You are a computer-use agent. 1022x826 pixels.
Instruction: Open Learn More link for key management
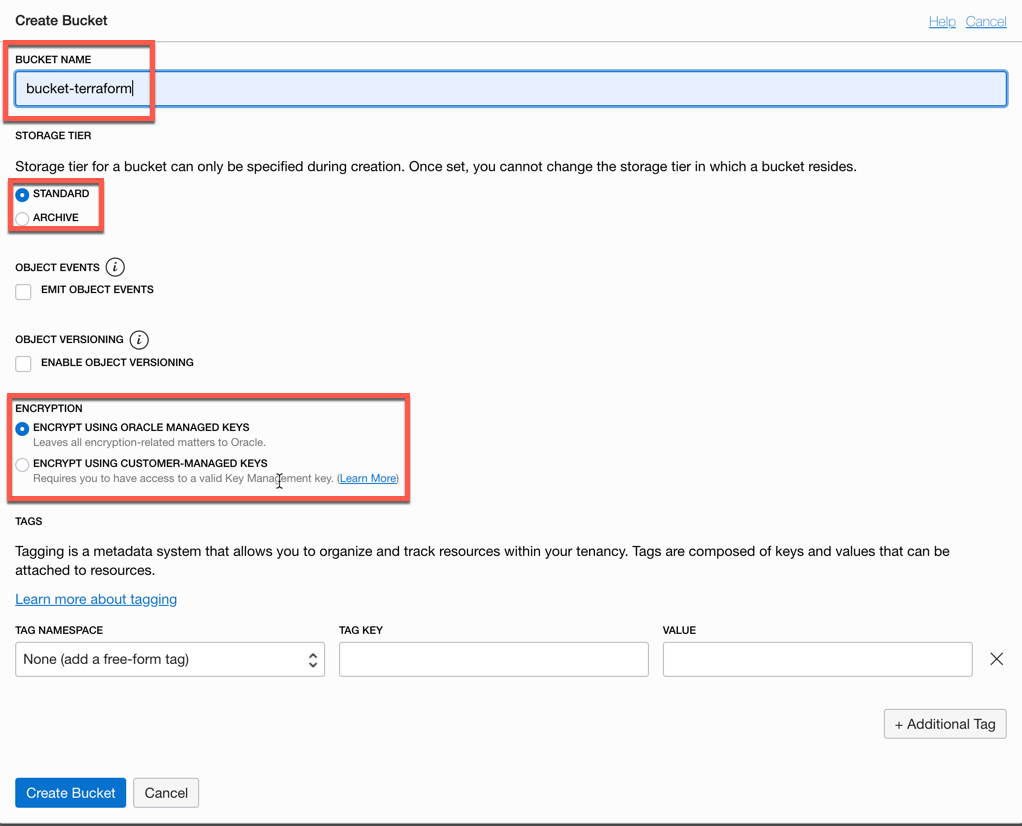coord(367,479)
